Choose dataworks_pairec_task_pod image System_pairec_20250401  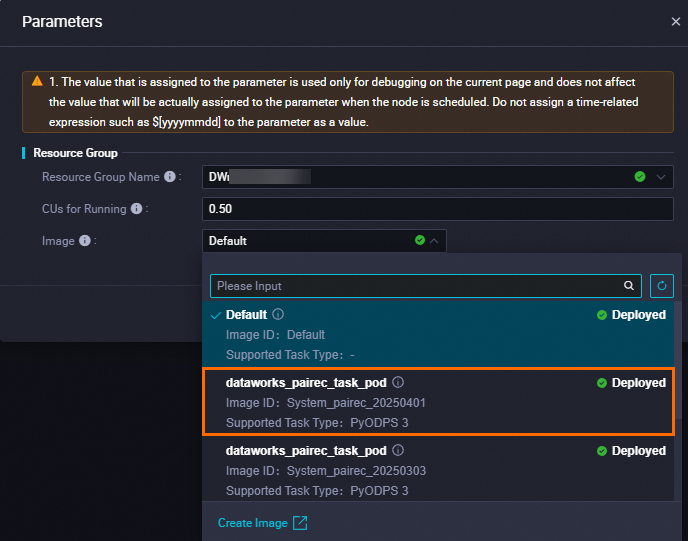click(438, 402)
